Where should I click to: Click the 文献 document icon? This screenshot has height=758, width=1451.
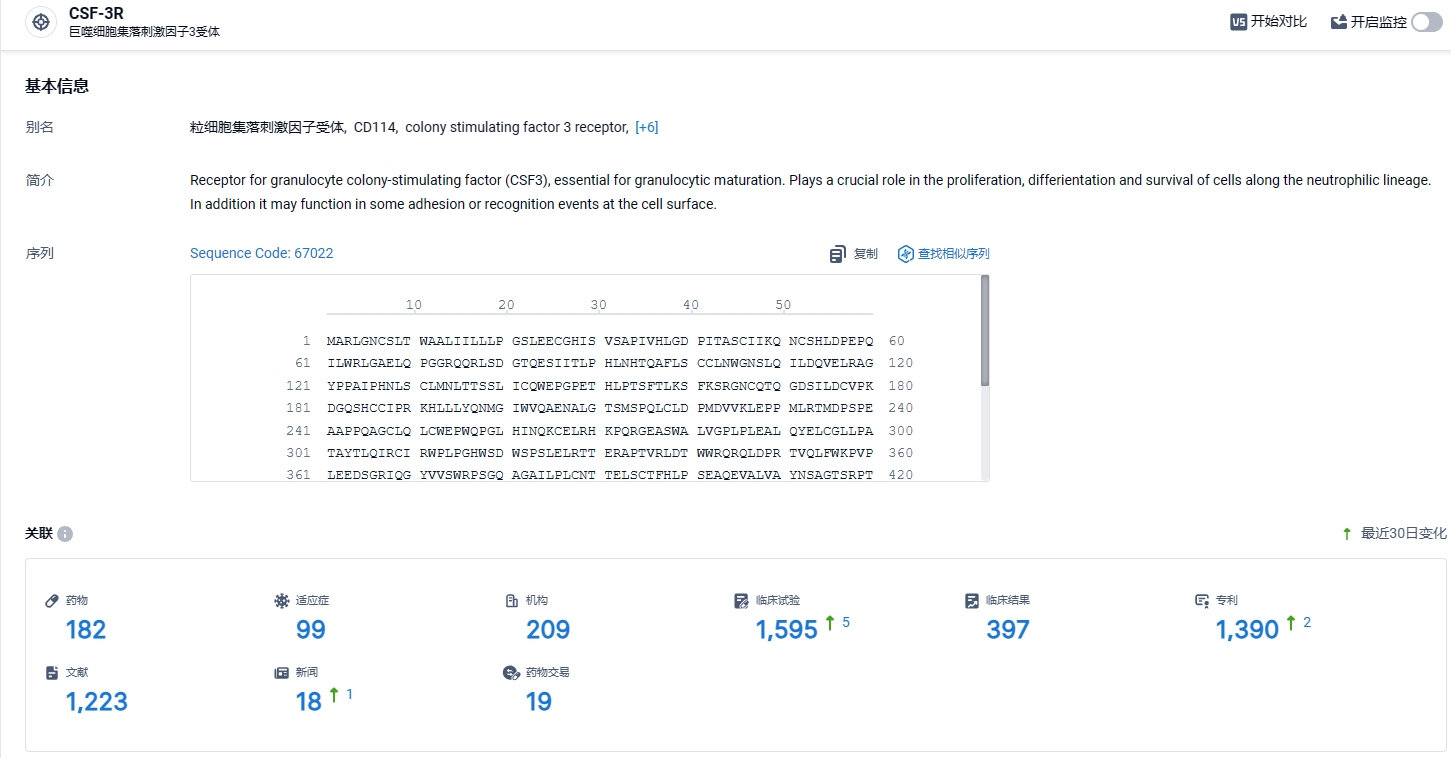pos(52,673)
